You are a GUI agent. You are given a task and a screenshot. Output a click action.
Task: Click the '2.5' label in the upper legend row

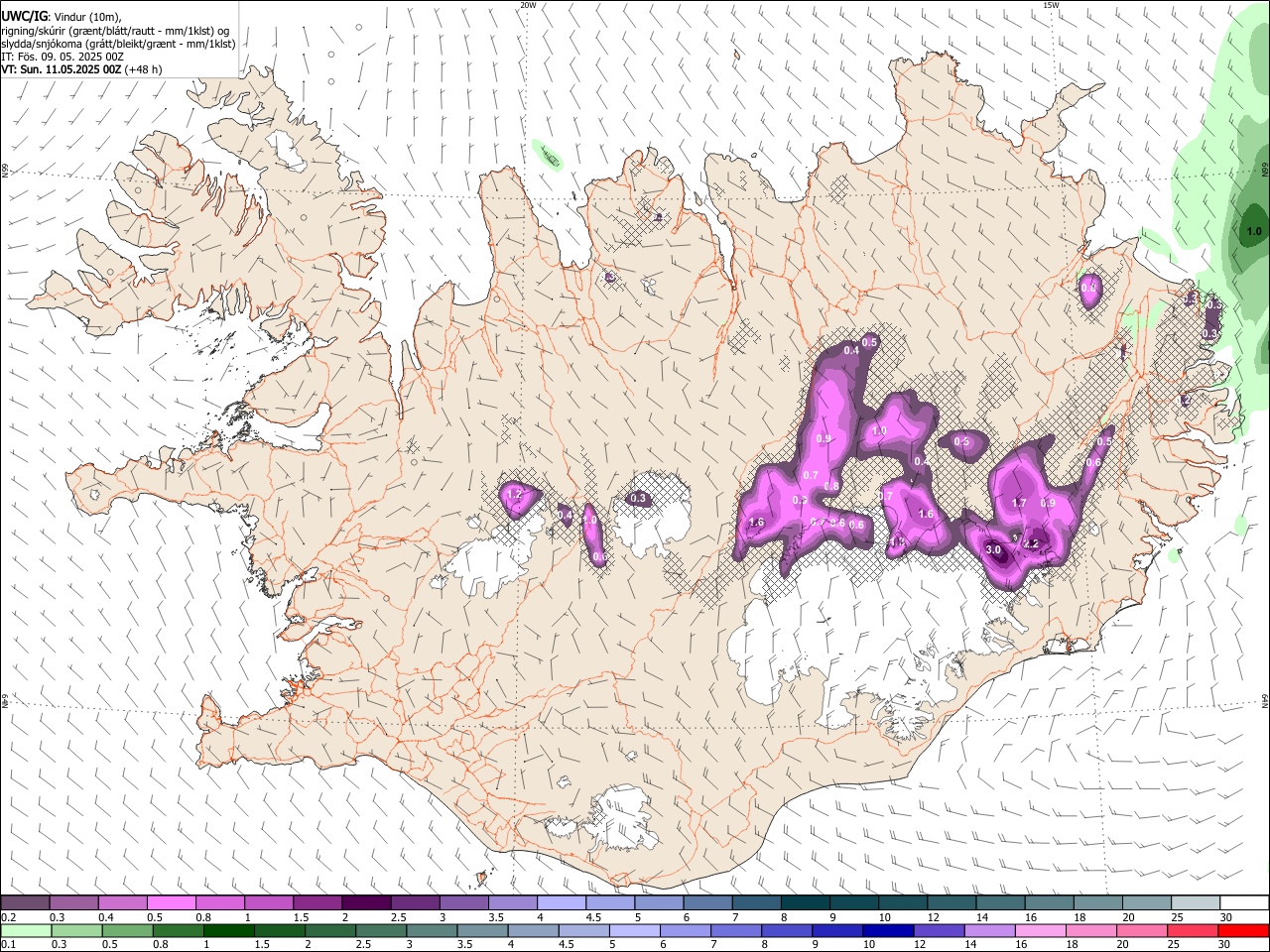point(398,917)
